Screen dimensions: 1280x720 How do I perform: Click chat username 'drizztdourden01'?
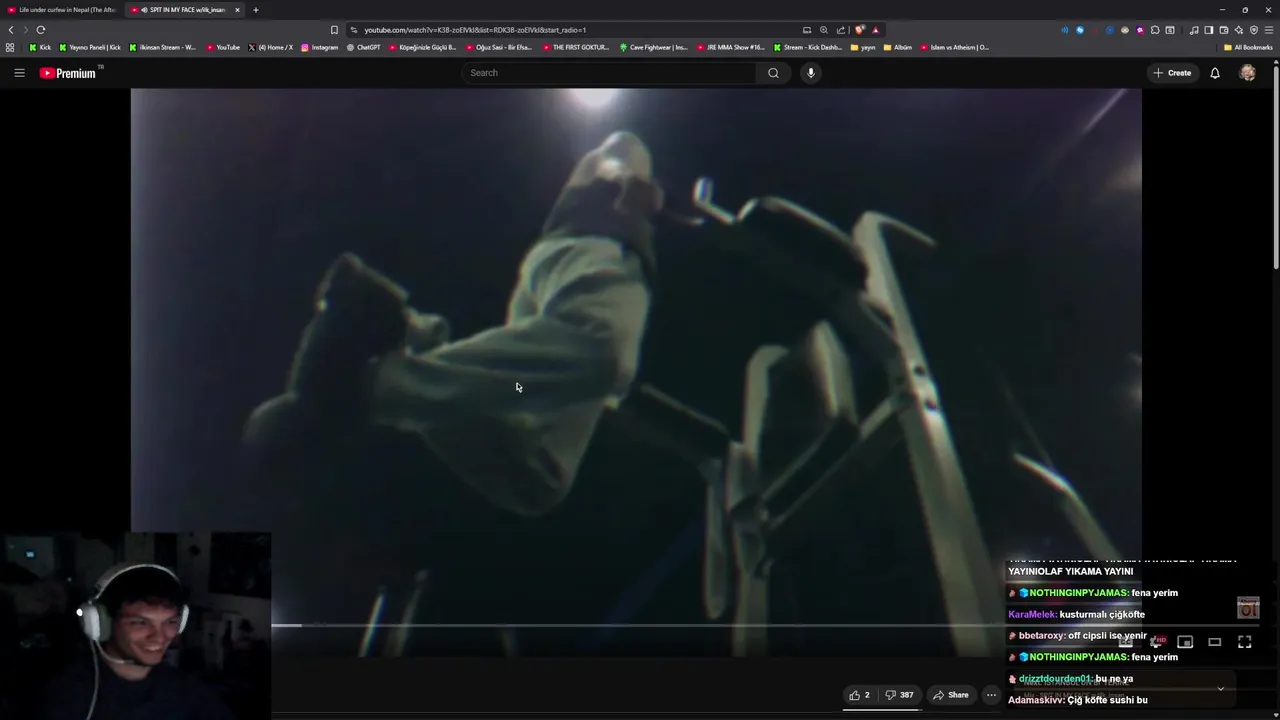coord(1054,679)
